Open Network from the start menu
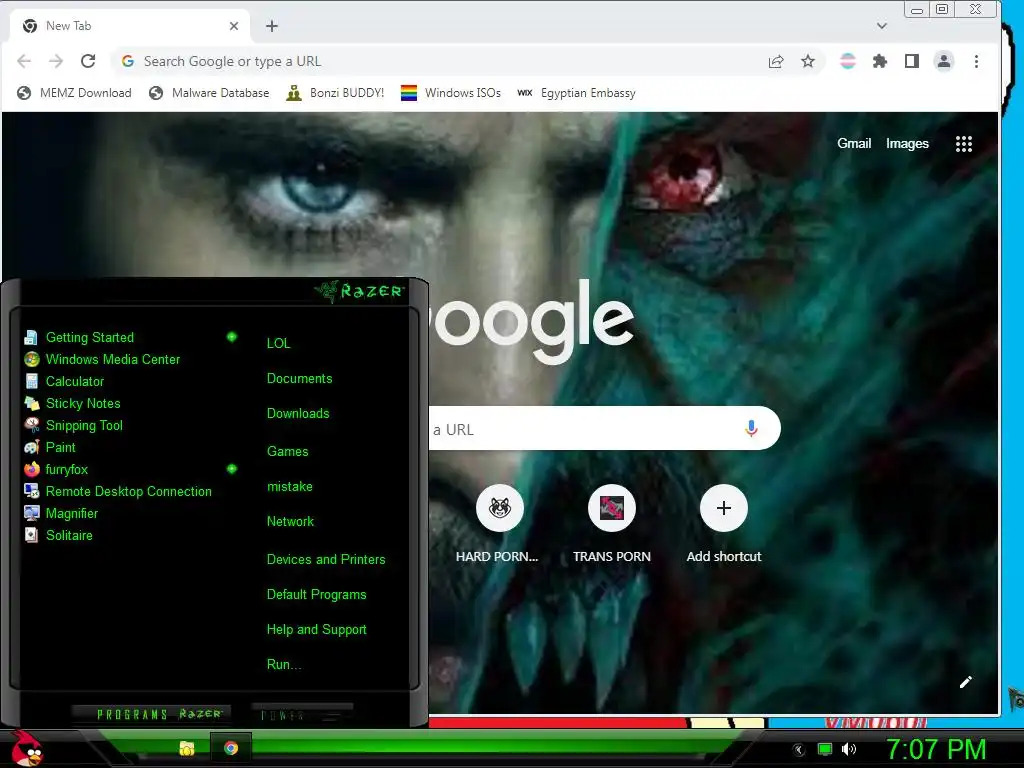This screenshot has height=768, width=1024. click(x=290, y=521)
